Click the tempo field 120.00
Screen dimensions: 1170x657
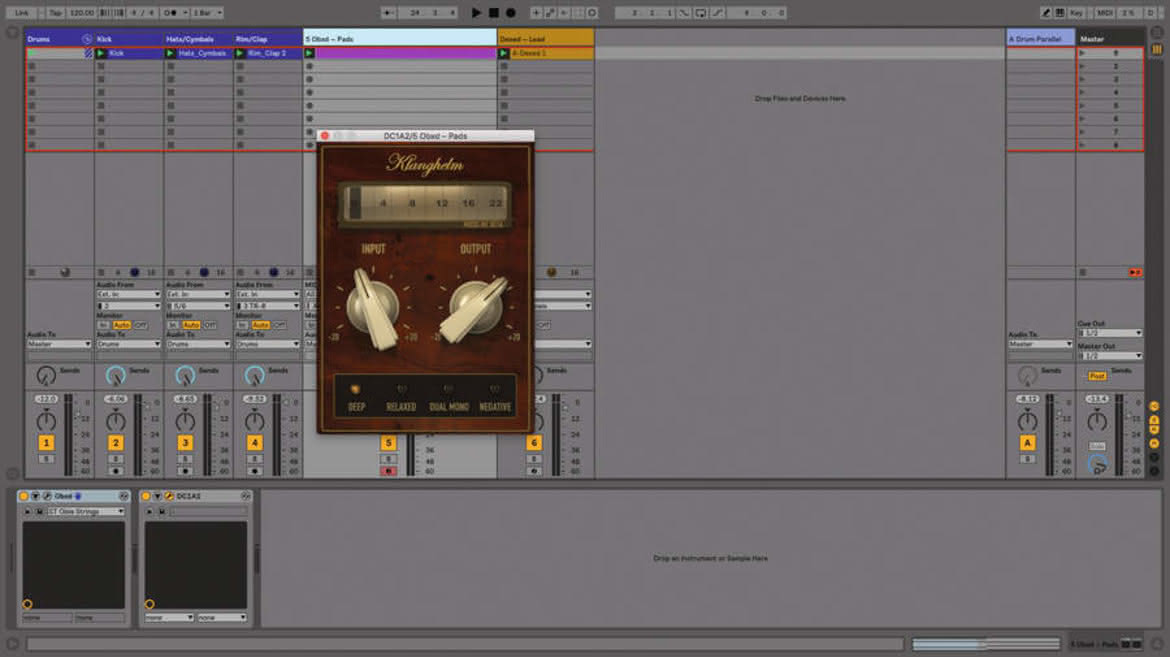click(81, 13)
